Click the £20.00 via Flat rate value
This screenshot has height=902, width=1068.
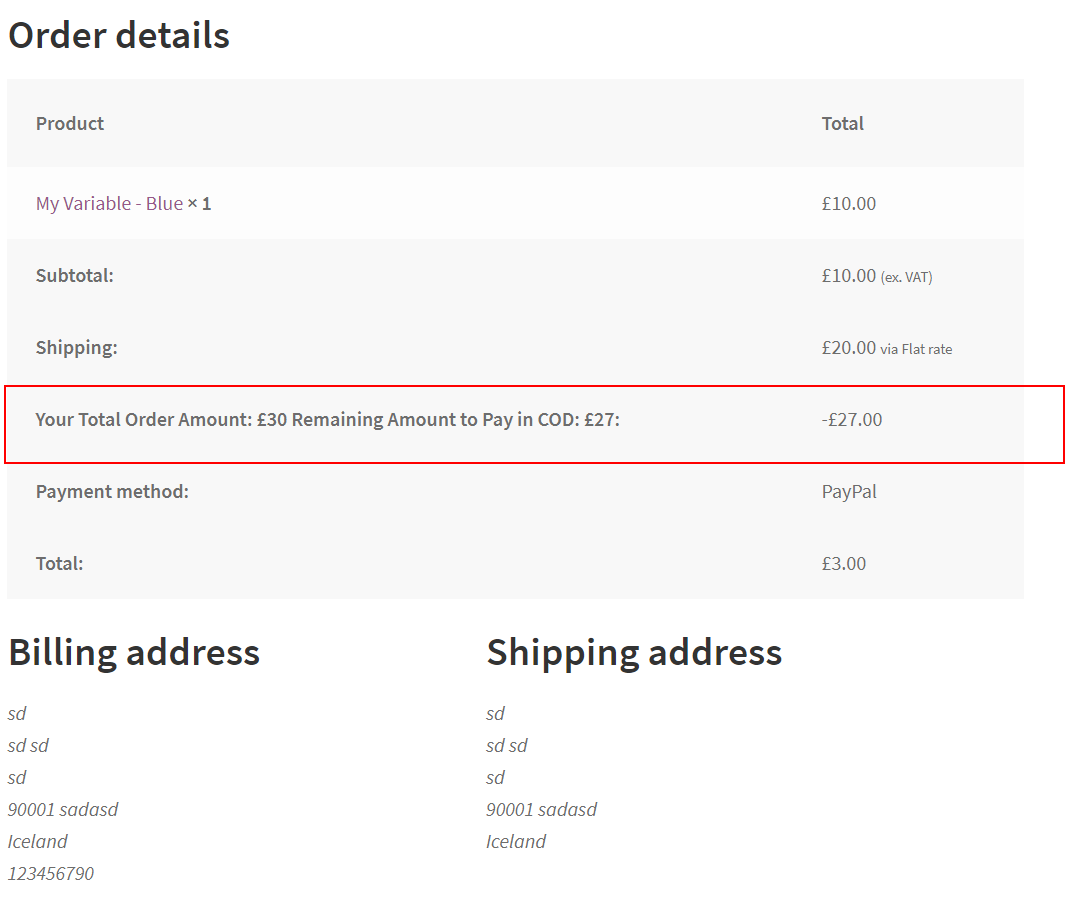point(887,348)
